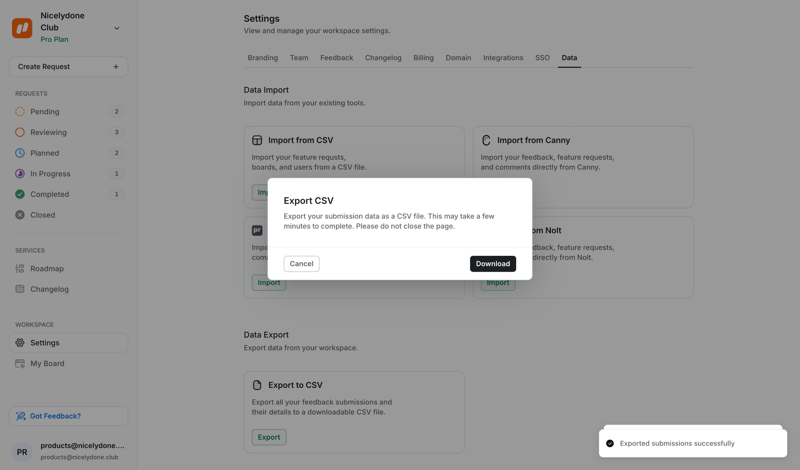800x470 pixels.
Task: Click the success checkmark icon in toast
Action: [610, 443]
